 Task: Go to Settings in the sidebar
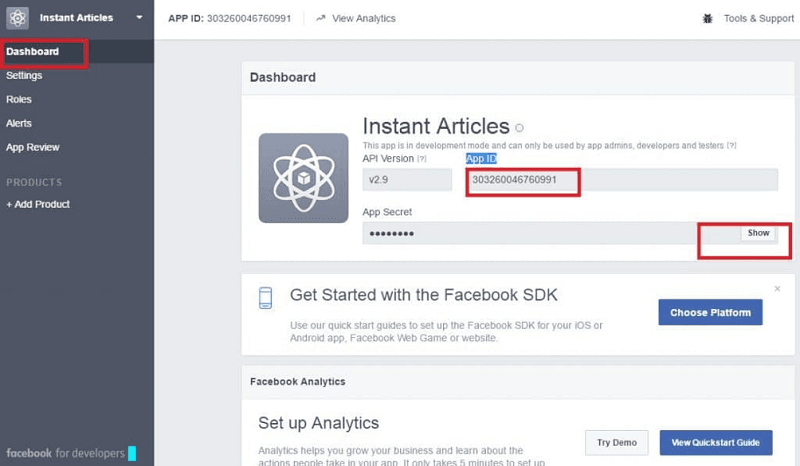click(x=24, y=75)
